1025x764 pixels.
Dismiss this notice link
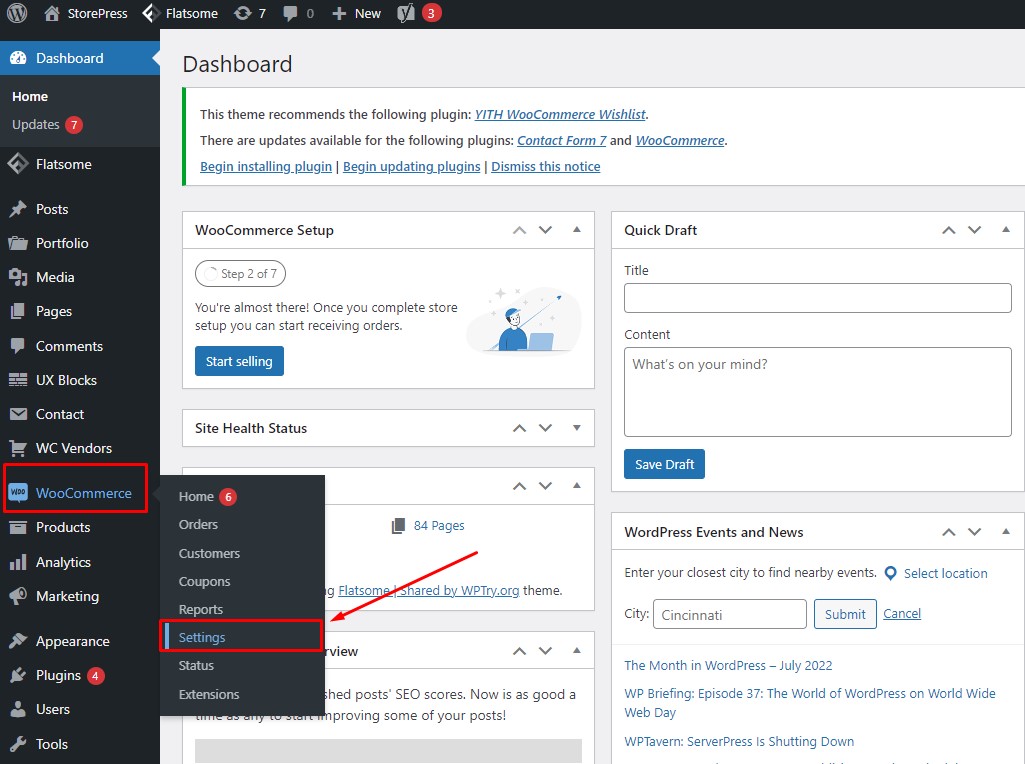[546, 167]
